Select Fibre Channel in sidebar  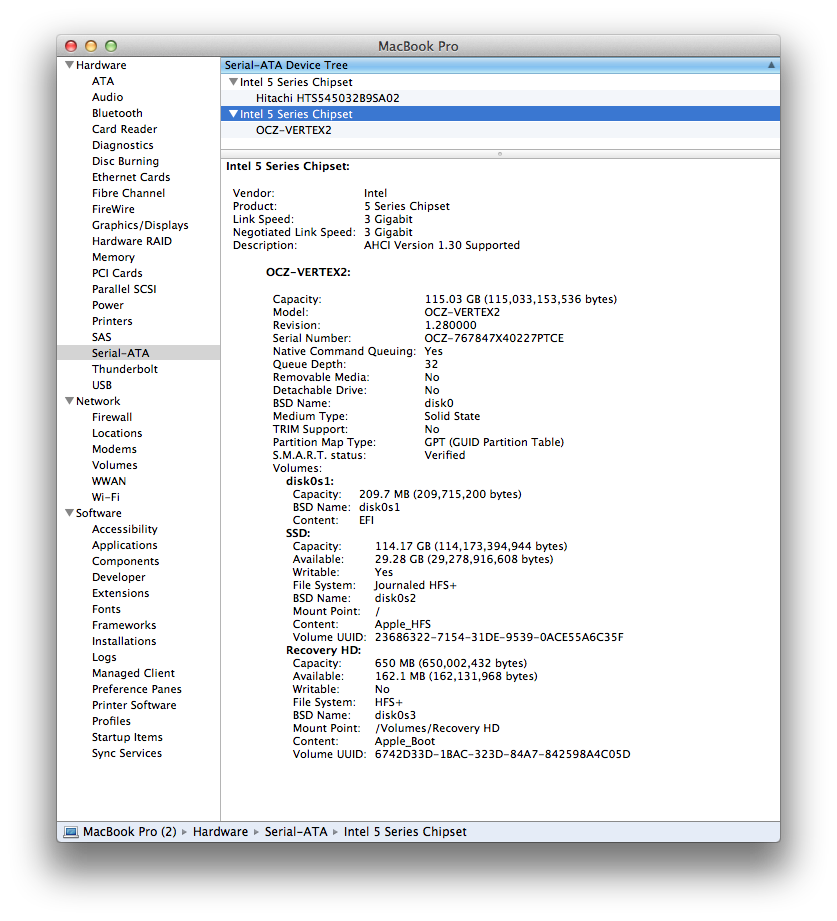point(128,193)
